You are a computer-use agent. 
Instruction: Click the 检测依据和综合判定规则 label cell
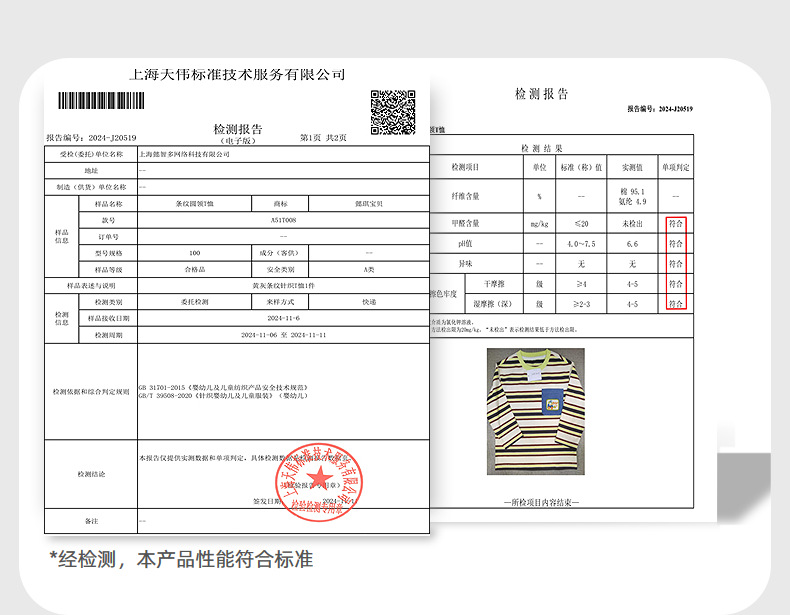[91, 391]
